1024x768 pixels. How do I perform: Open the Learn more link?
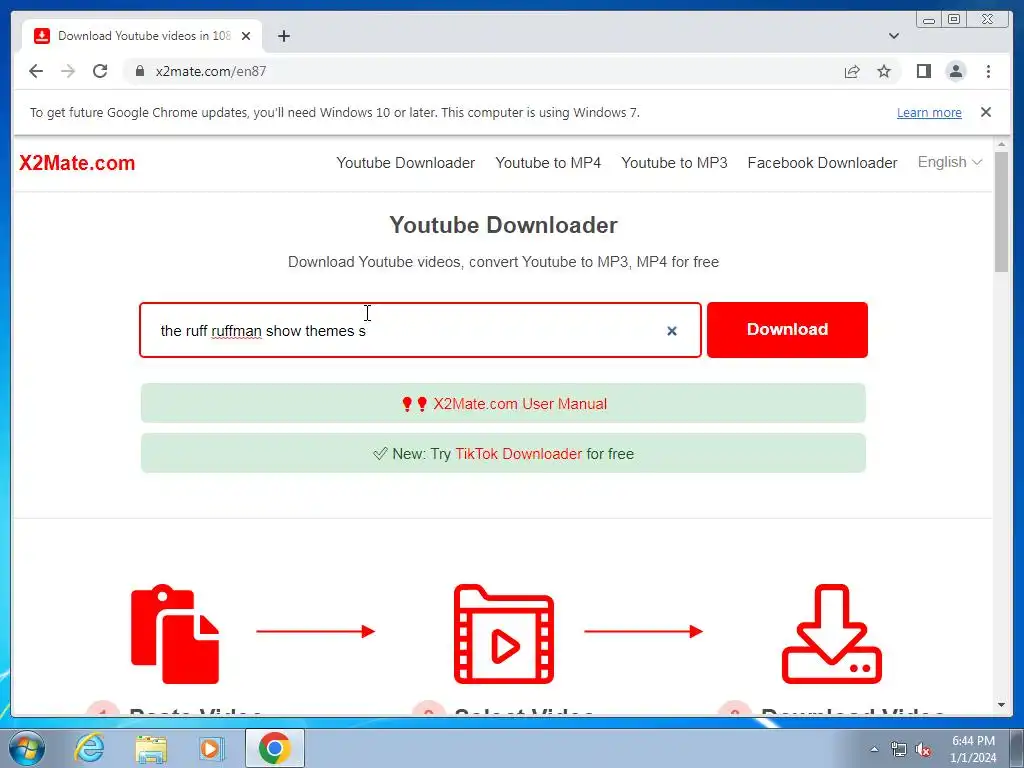click(929, 112)
